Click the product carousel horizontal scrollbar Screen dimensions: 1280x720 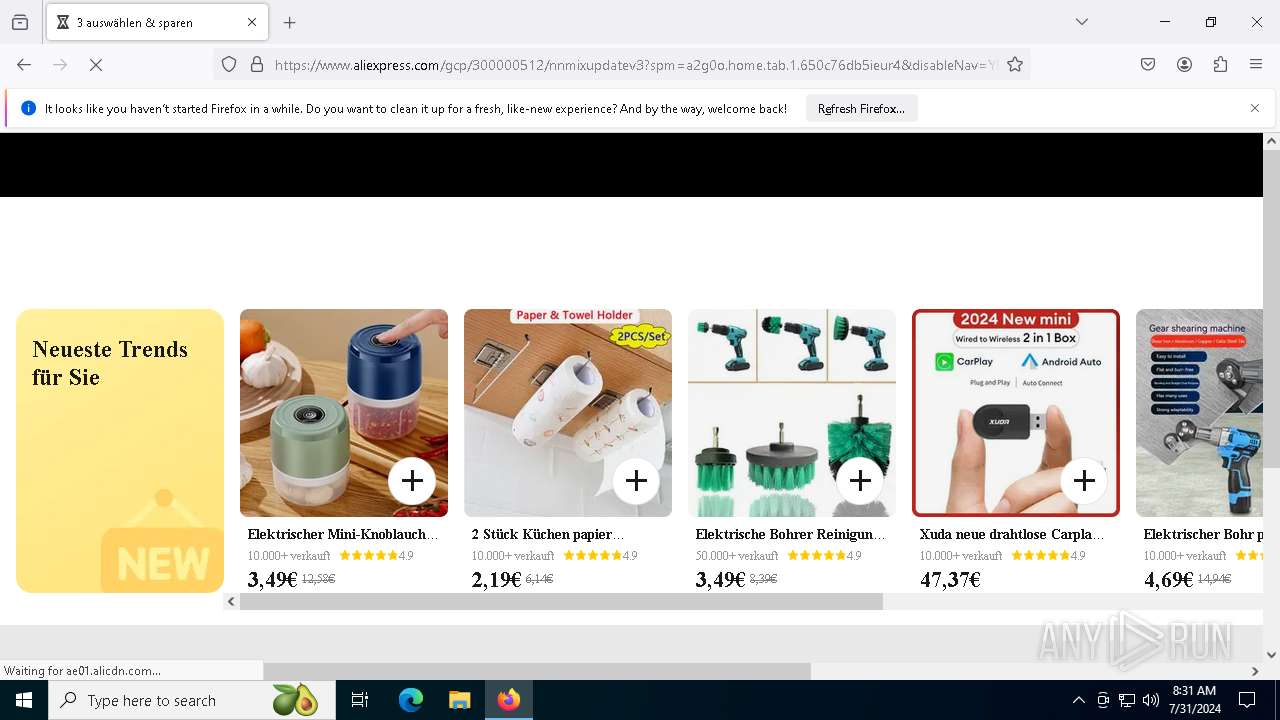[561, 602]
